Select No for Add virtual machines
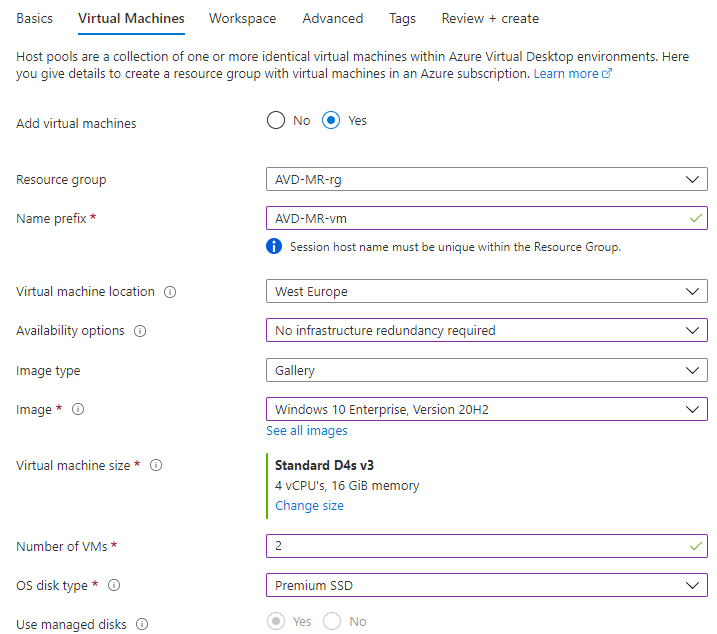The image size is (717, 634). click(x=276, y=120)
